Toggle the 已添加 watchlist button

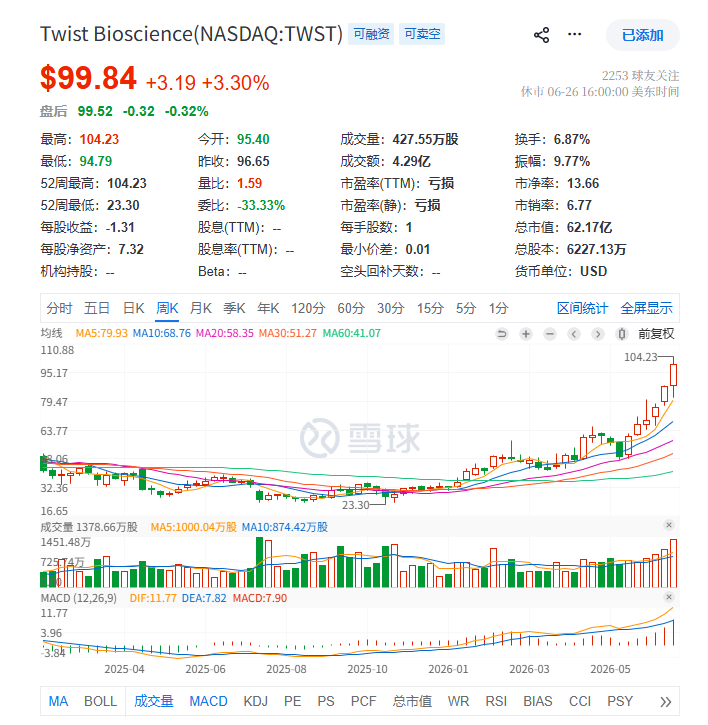642,35
